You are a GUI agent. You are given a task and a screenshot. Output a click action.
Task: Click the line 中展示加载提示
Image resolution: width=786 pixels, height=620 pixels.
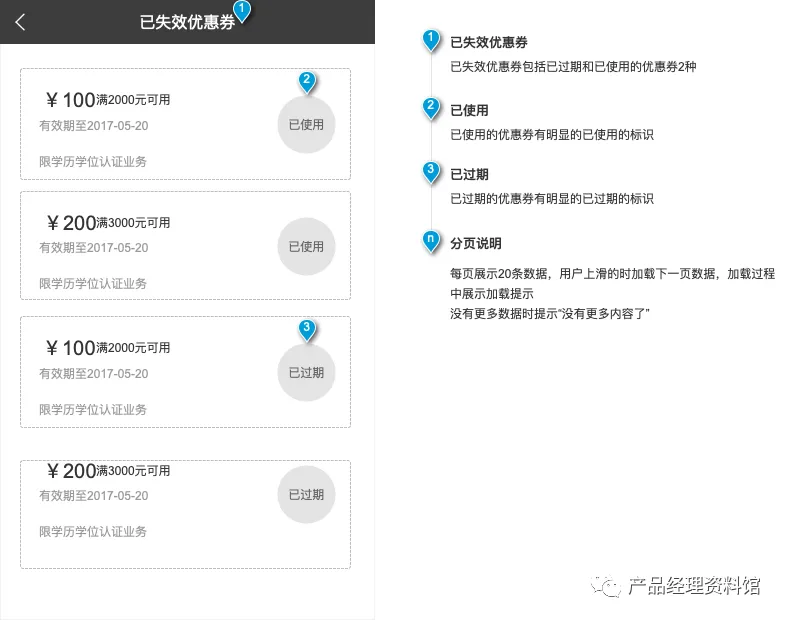point(492,294)
